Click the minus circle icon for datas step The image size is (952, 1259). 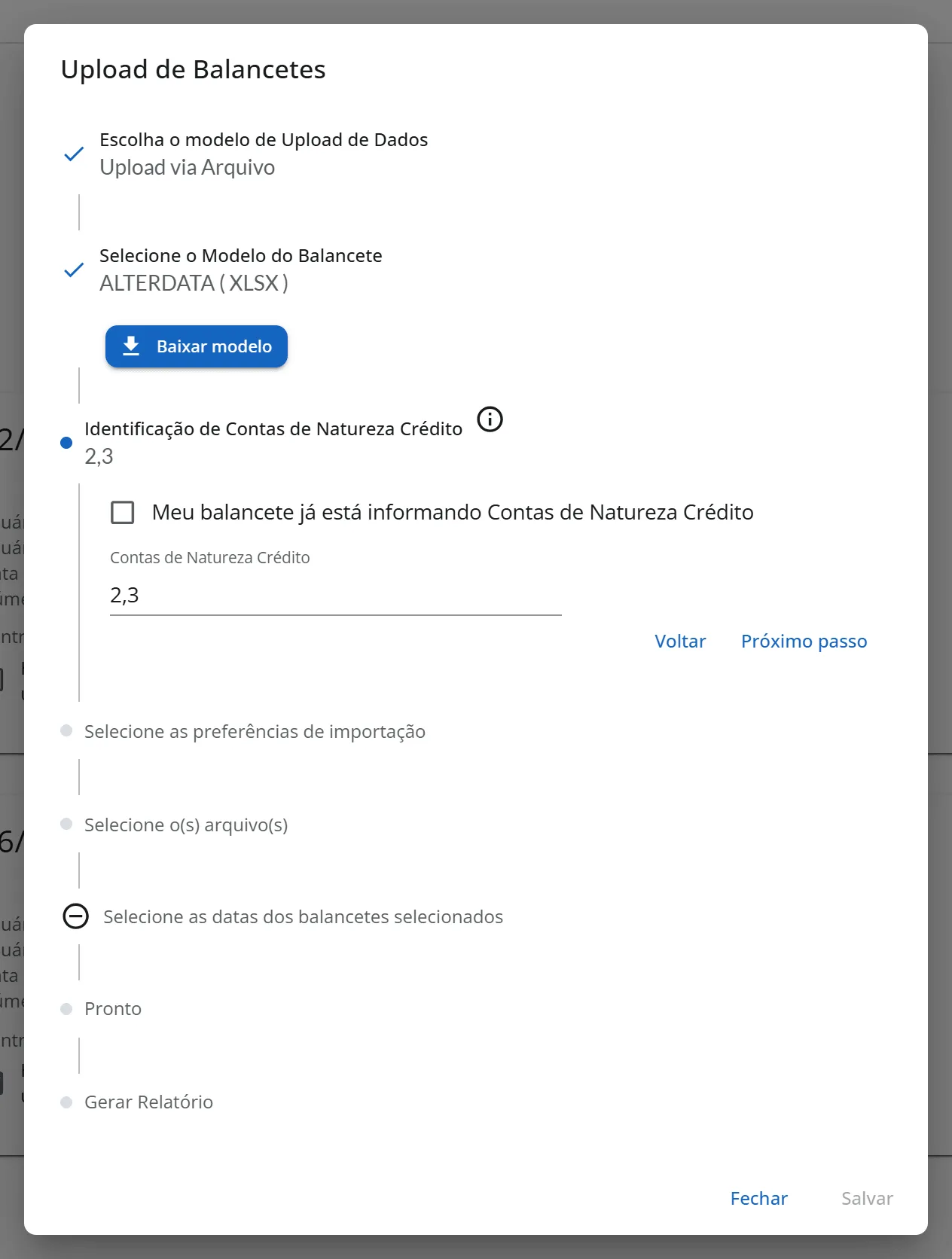tap(75, 916)
